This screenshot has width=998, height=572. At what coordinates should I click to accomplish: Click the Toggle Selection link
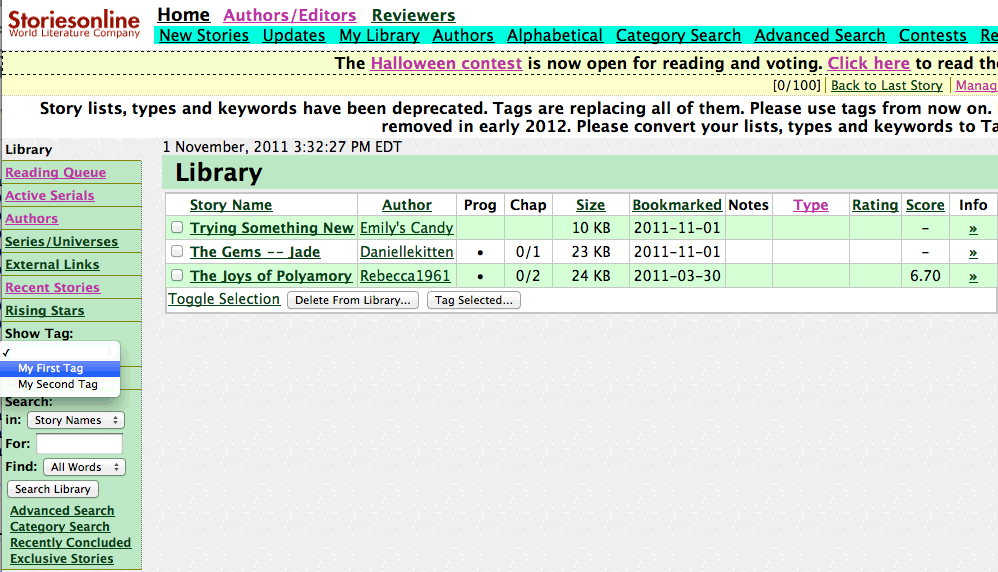click(x=224, y=299)
